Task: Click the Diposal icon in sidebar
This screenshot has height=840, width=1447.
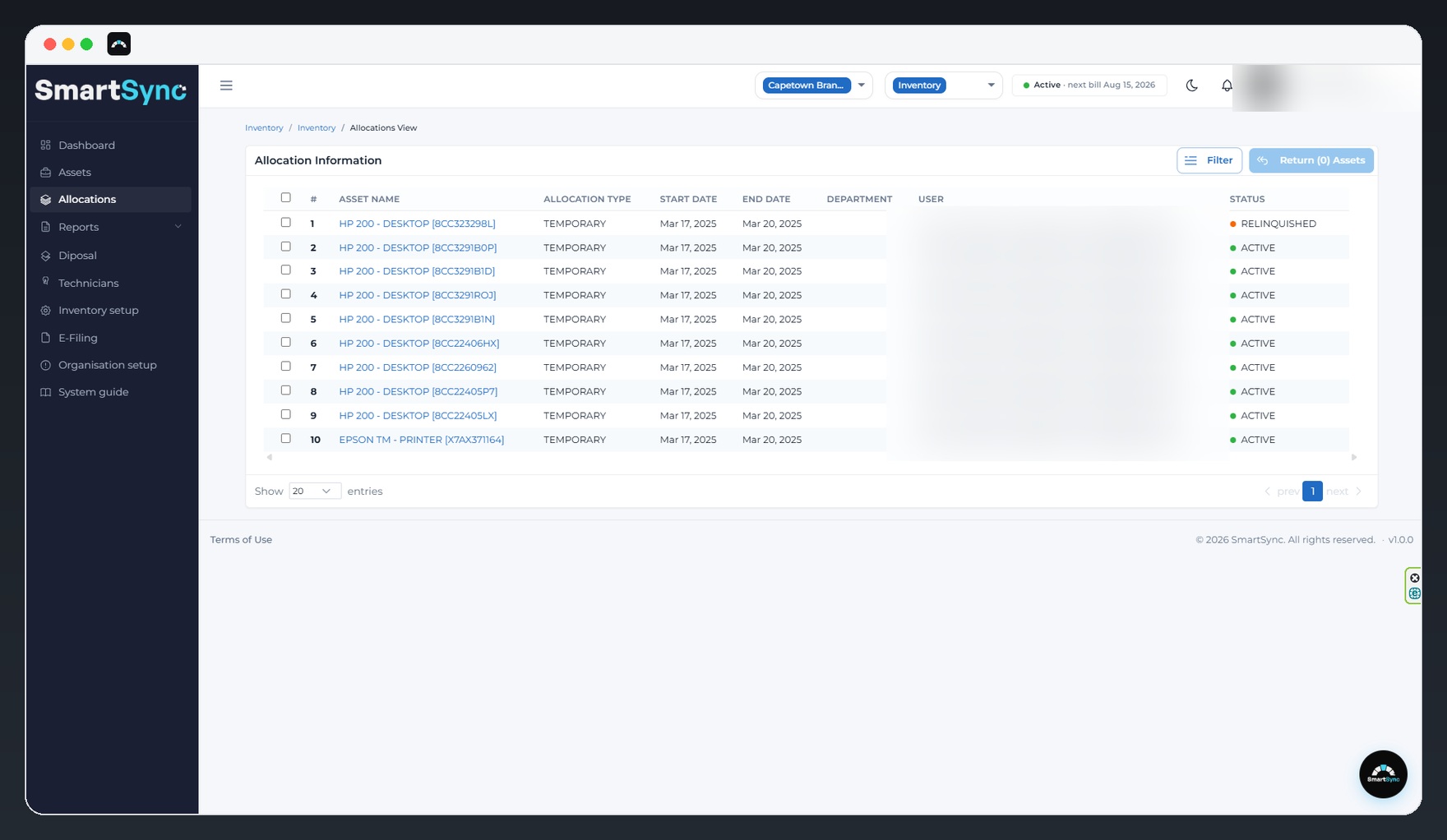Action: [45, 256]
